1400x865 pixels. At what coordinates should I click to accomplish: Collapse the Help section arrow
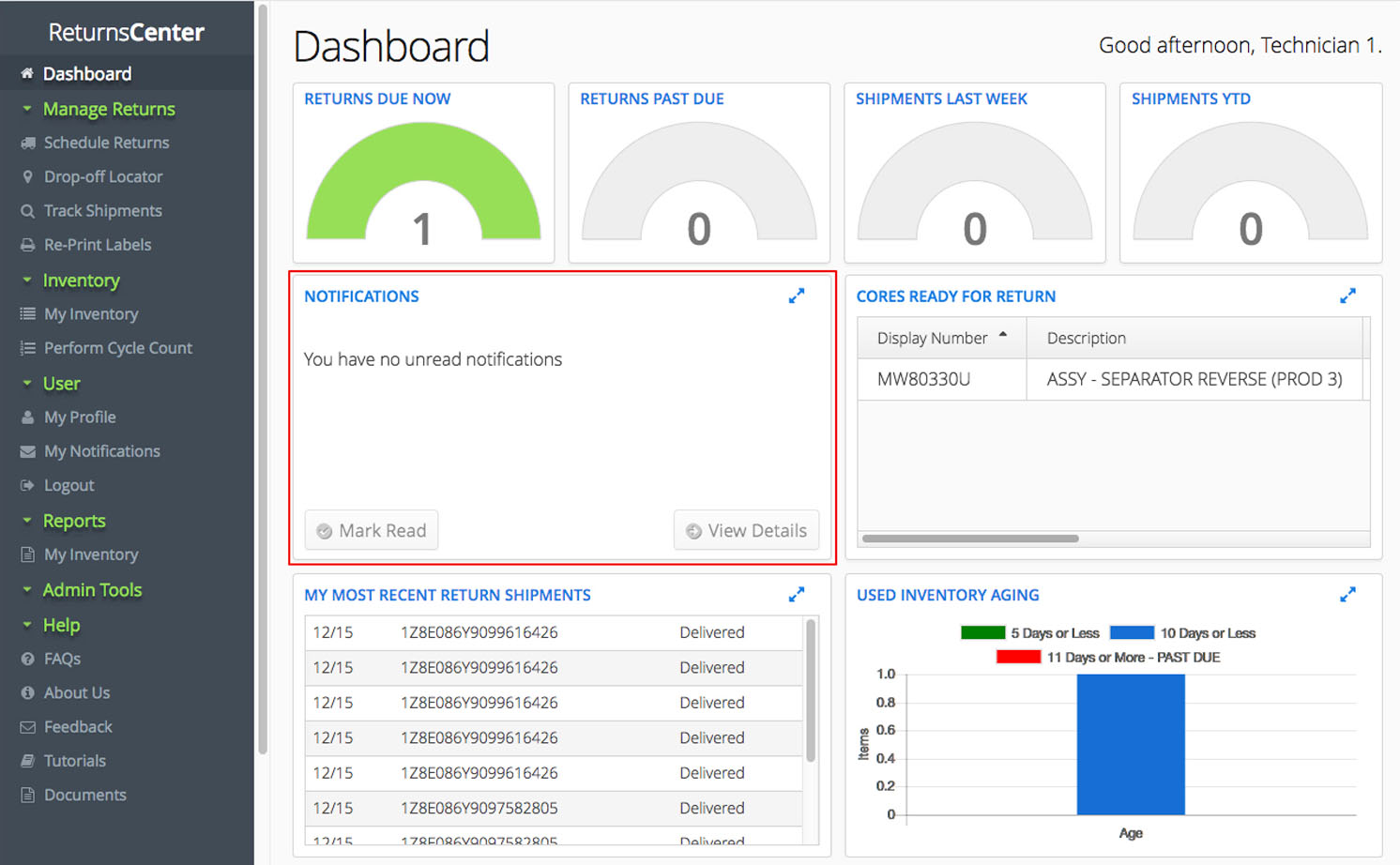click(x=27, y=624)
